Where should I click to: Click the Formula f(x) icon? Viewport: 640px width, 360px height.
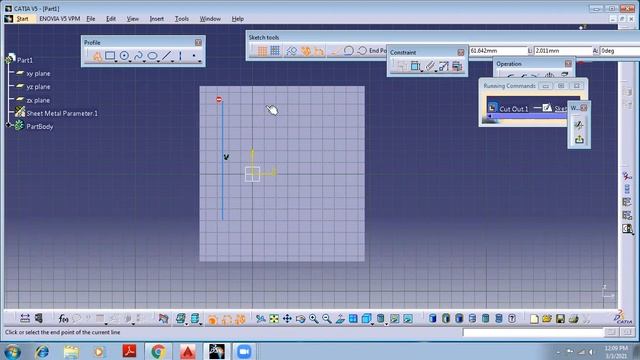63,318
